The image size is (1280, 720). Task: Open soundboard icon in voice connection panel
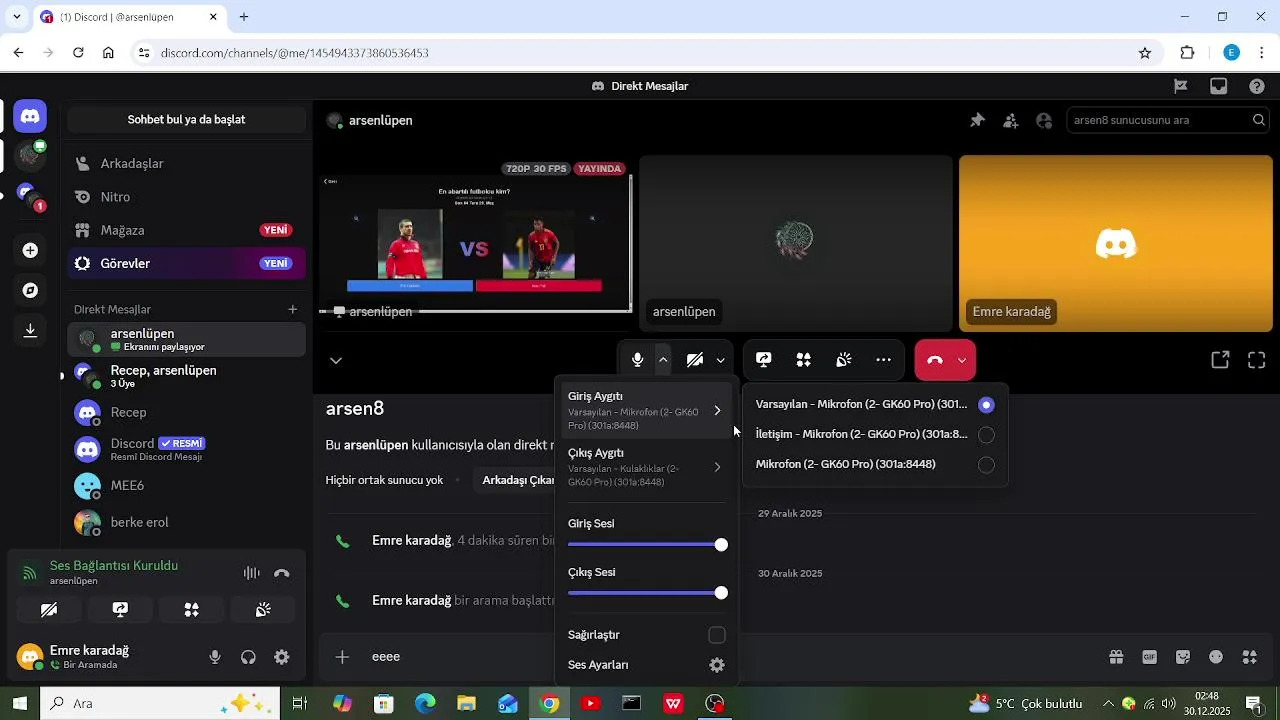[x=263, y=609]
